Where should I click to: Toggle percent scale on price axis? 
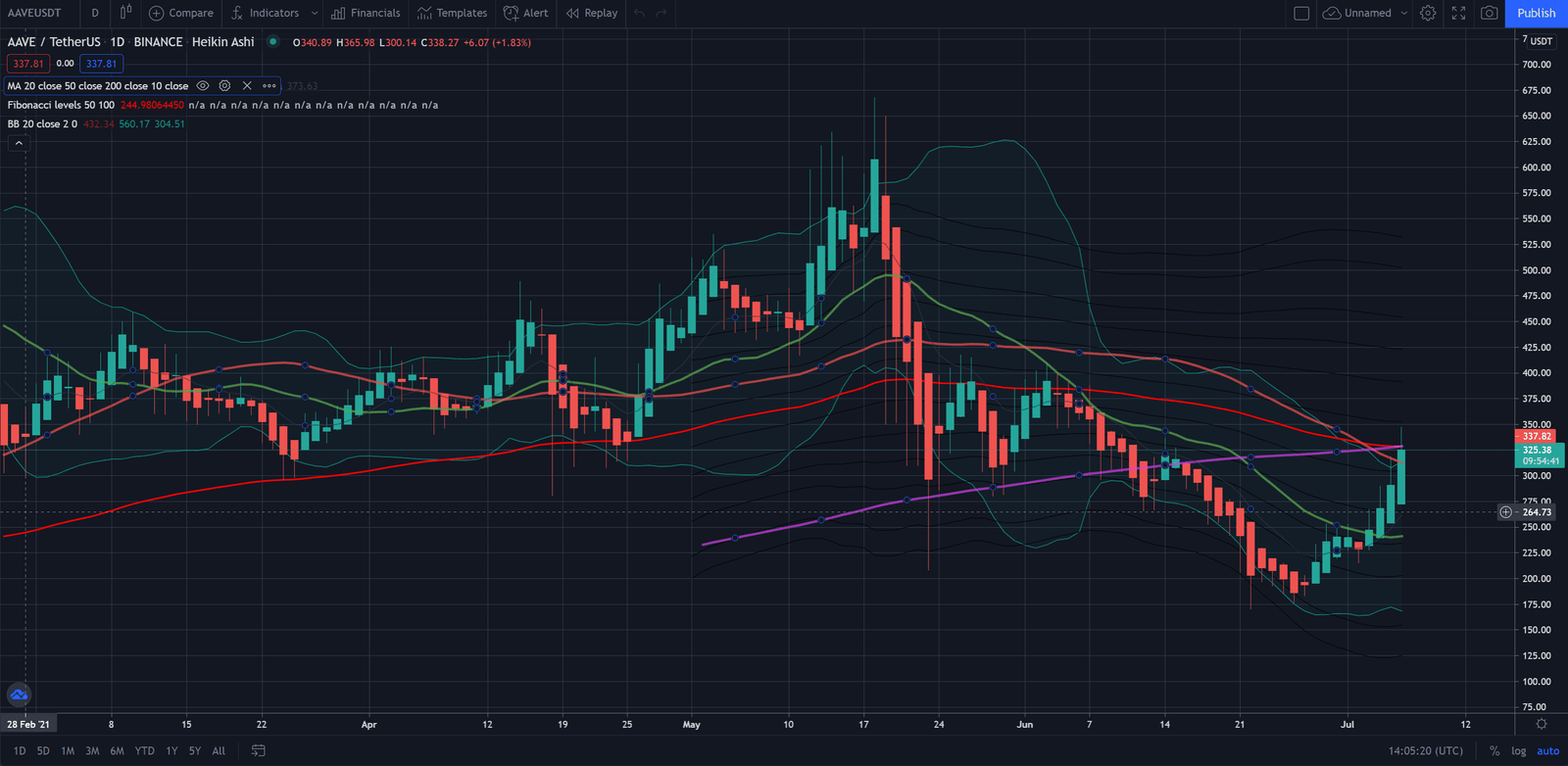[x=1494, y=751]
